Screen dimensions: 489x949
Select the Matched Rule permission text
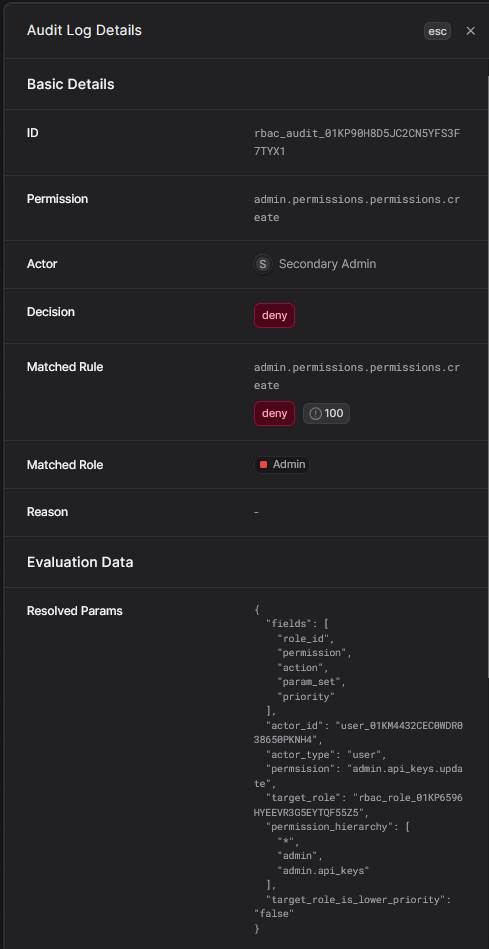tap(357, 376)
